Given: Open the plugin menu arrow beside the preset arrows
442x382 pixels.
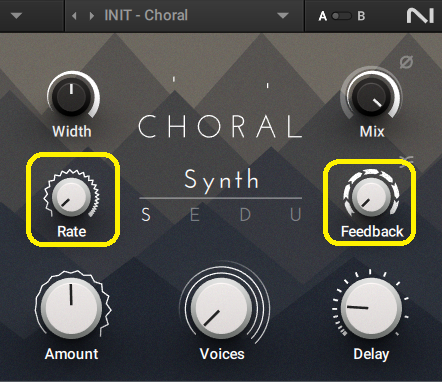Looking at the screenshot, I should point(16,16).
